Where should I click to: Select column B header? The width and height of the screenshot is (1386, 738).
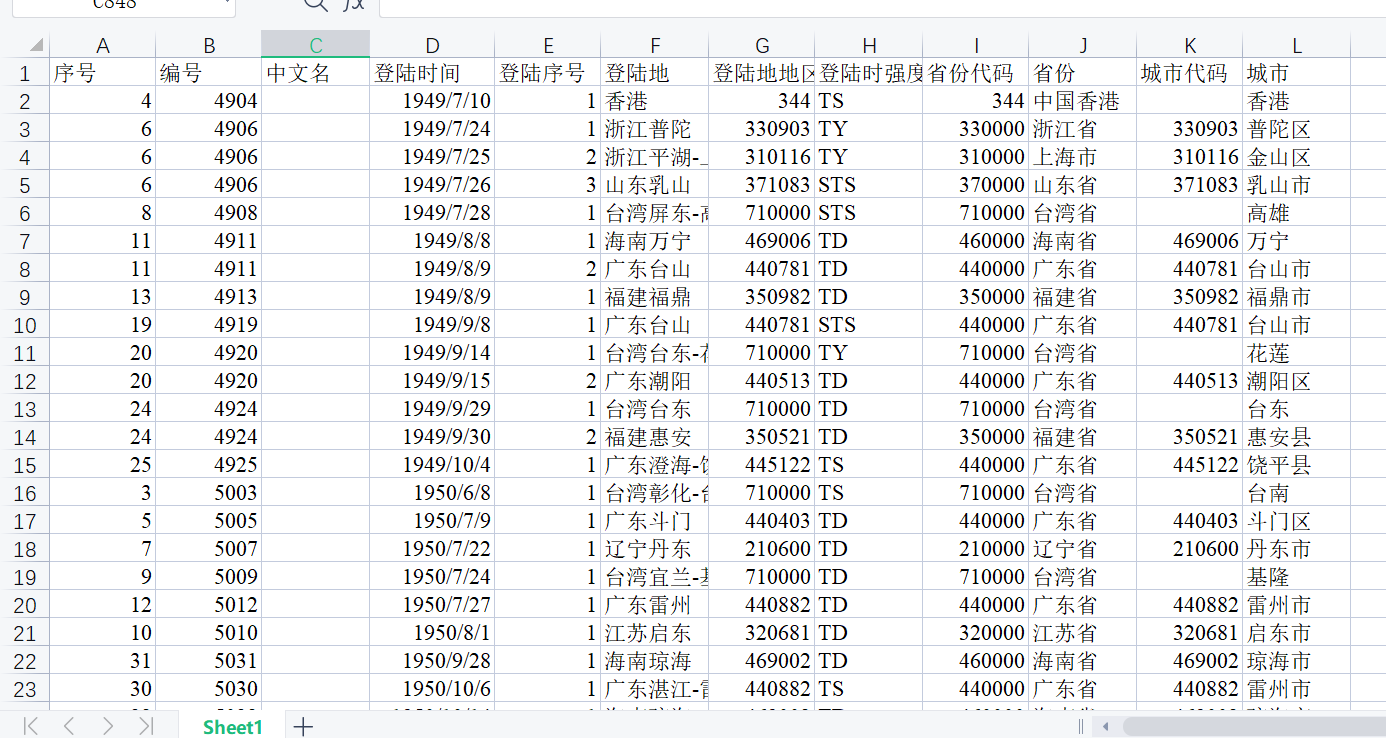click(209, 45)
